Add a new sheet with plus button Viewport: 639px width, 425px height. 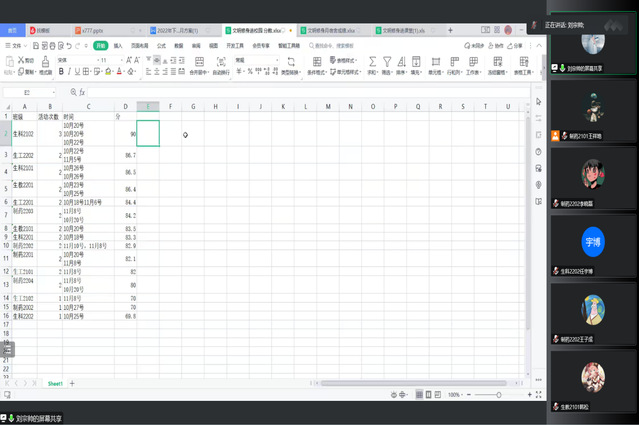[71, 383]
